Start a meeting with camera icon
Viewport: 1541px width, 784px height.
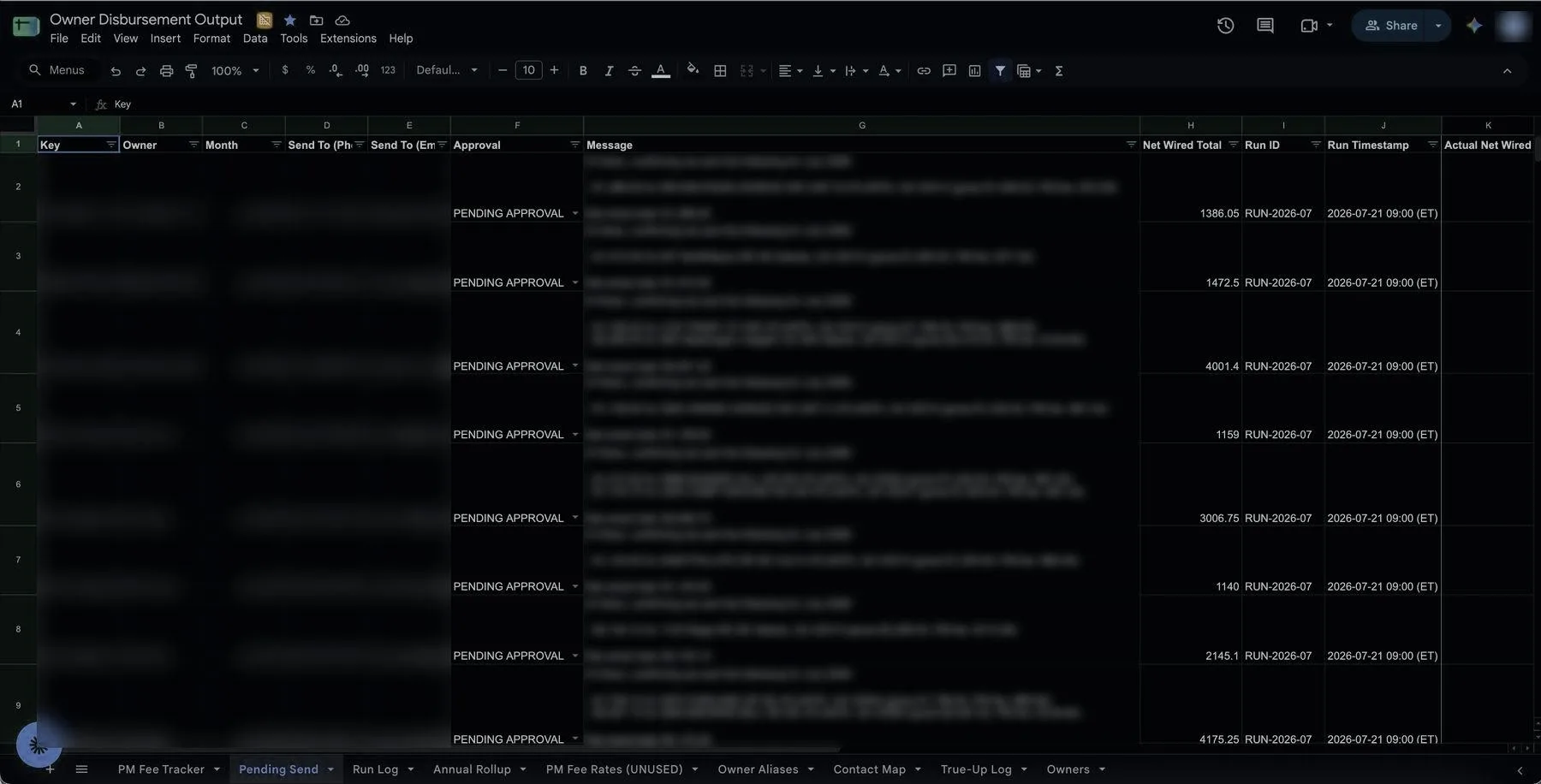point(1308,26)
